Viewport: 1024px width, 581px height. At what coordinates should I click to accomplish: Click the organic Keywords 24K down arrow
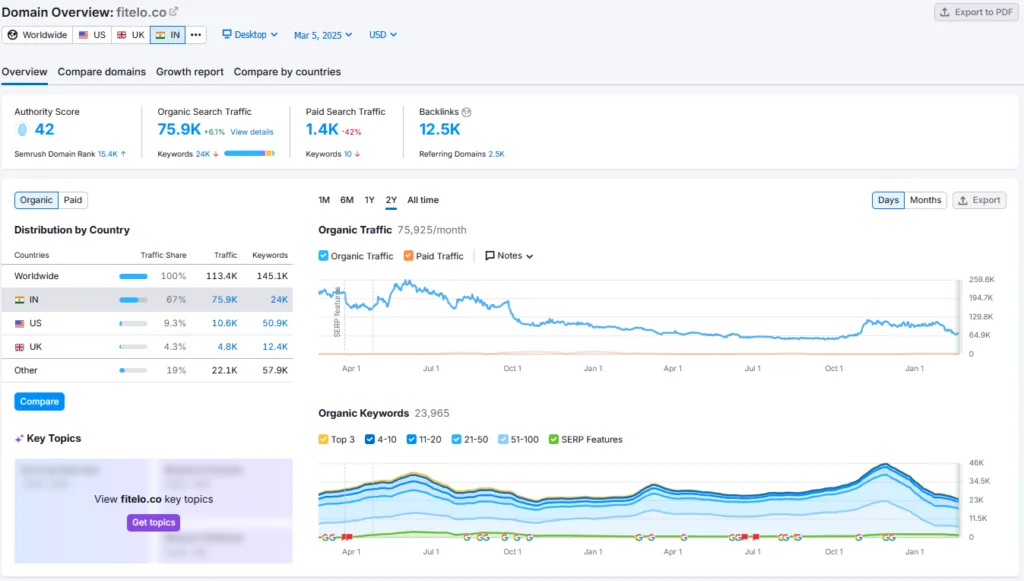click(x=216, y=154)
